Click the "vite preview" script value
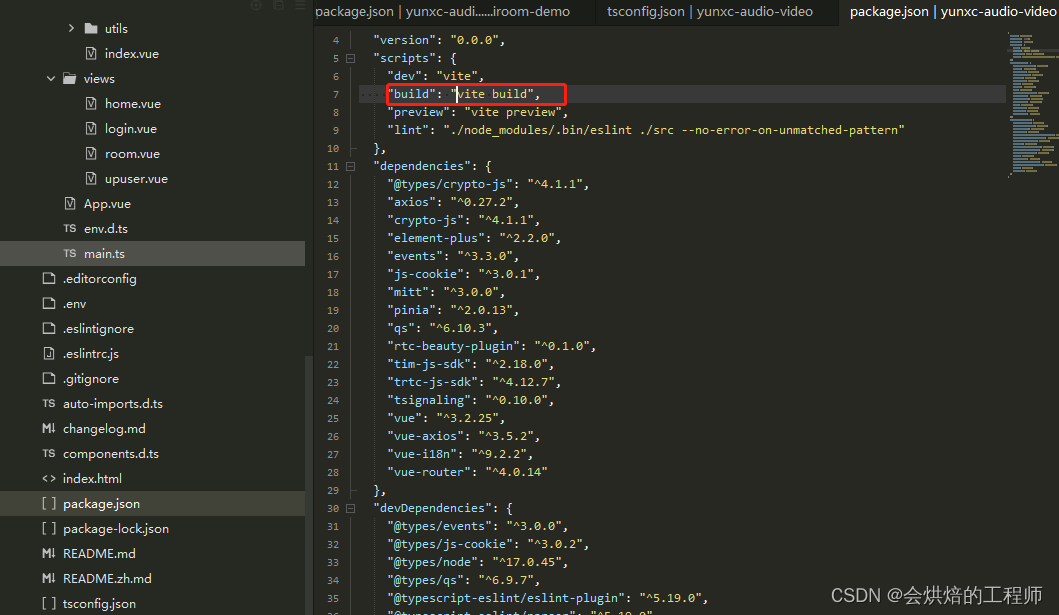The image size is (1059, 615). point(513,112)
